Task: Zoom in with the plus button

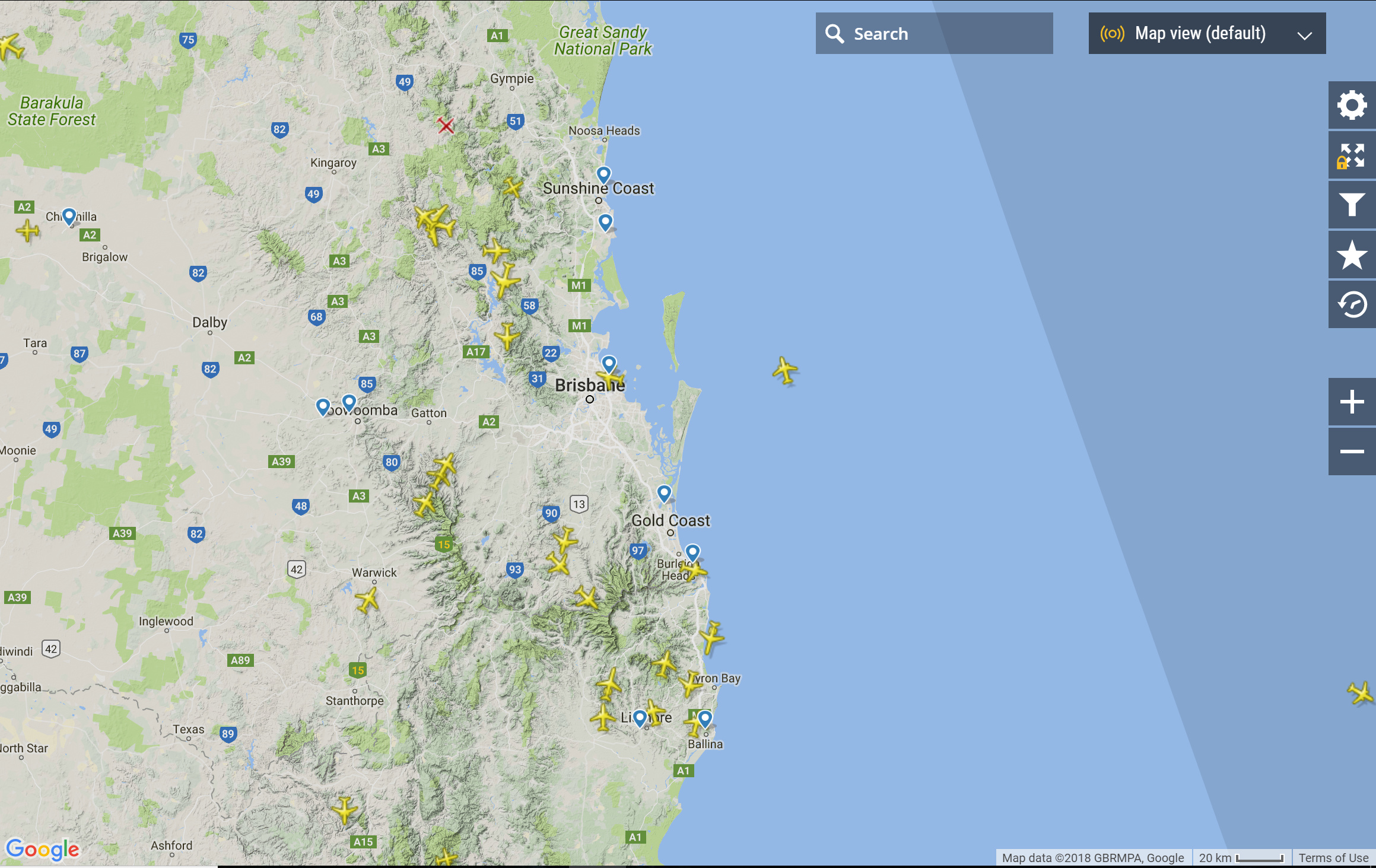Action: (x=1352, y=402)
